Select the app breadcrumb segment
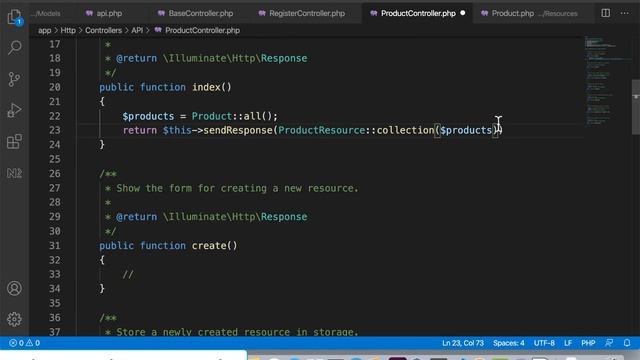Image resolution: width=640 pixels, height=360 pixels. click(44, 30)
